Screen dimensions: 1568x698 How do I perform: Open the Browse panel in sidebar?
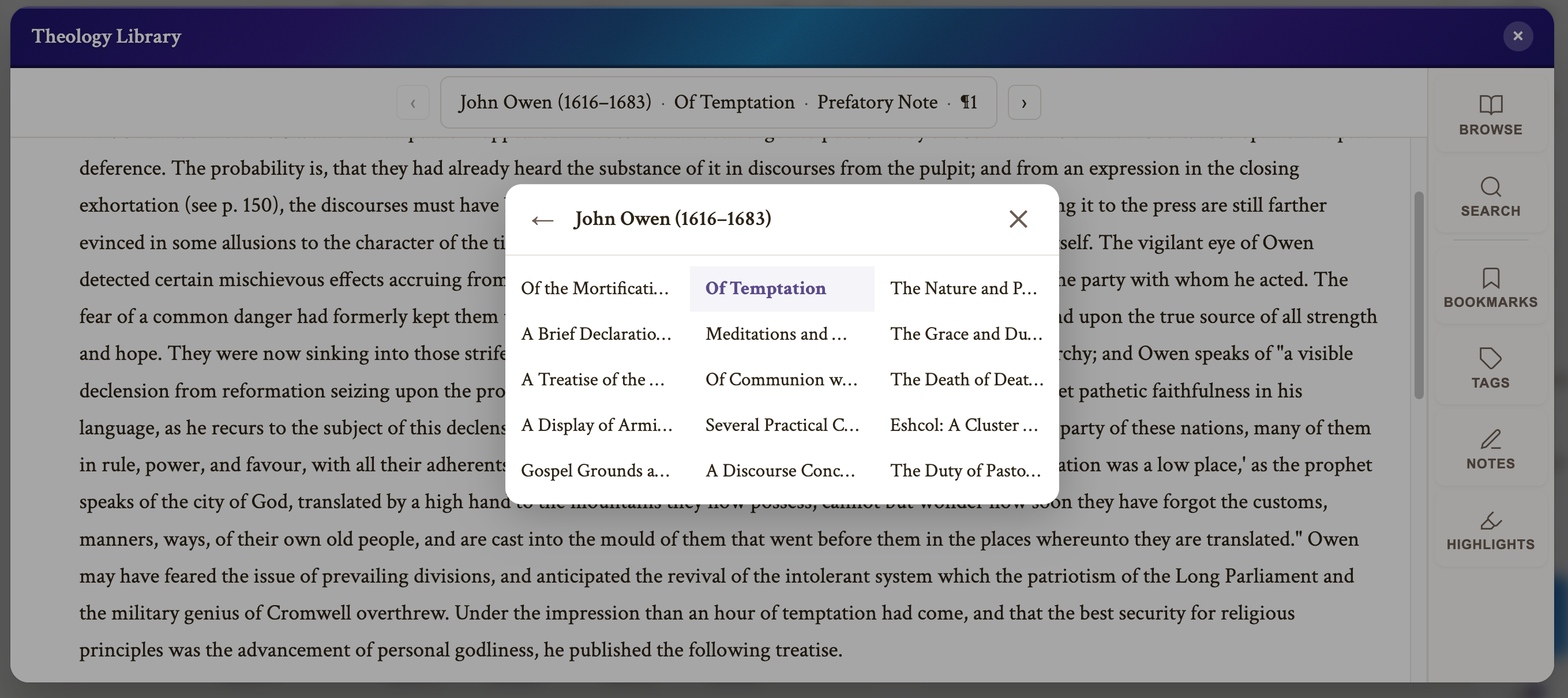pyautogui.click(x=1490, y=114)
